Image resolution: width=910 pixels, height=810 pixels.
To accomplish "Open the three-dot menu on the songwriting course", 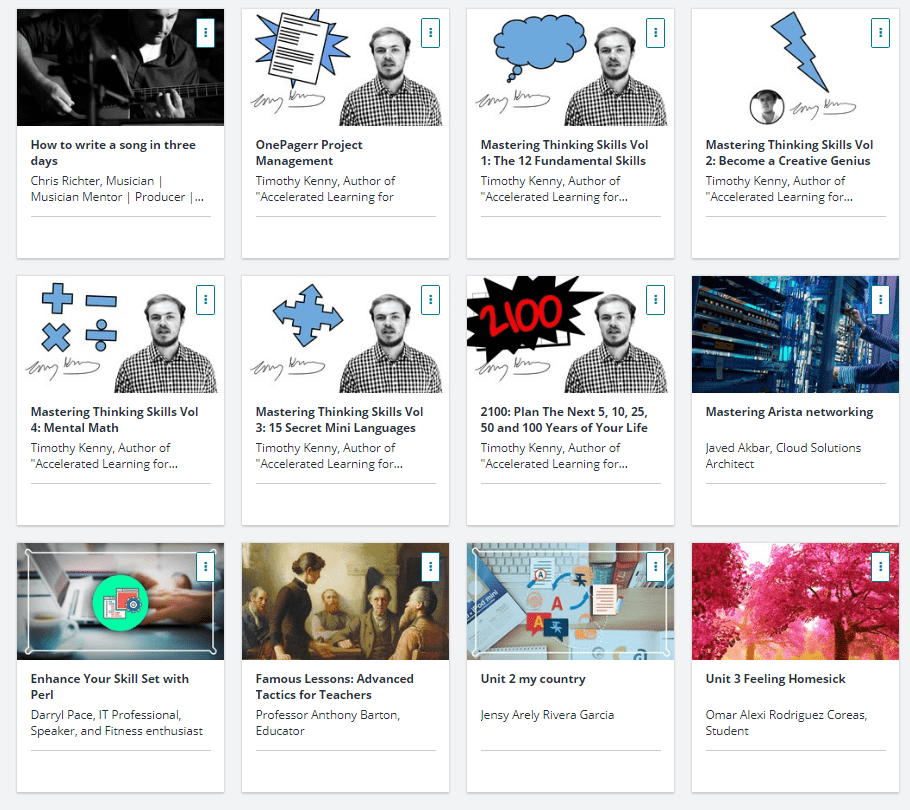I will point(205,32).
